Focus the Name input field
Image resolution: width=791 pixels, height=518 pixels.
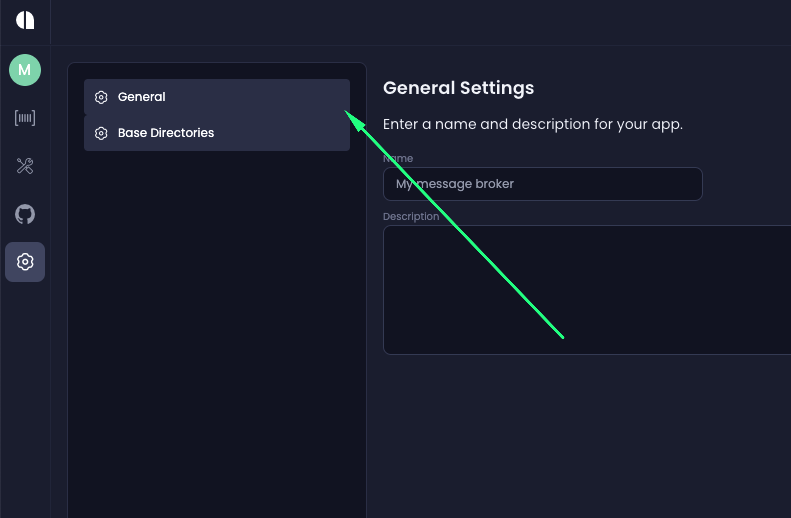point(543,184)
